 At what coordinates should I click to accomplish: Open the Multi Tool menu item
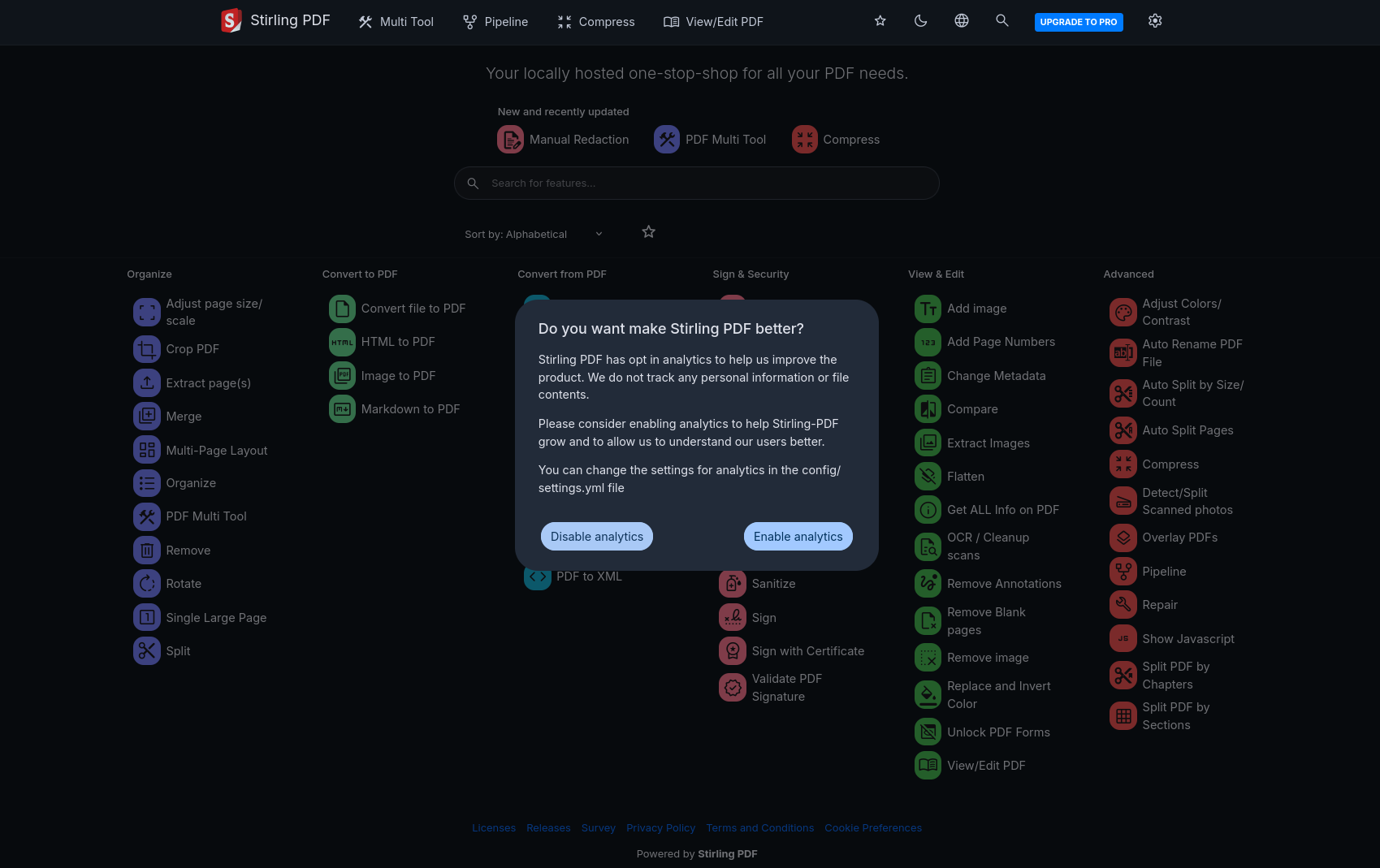click(x=396, y=22)
